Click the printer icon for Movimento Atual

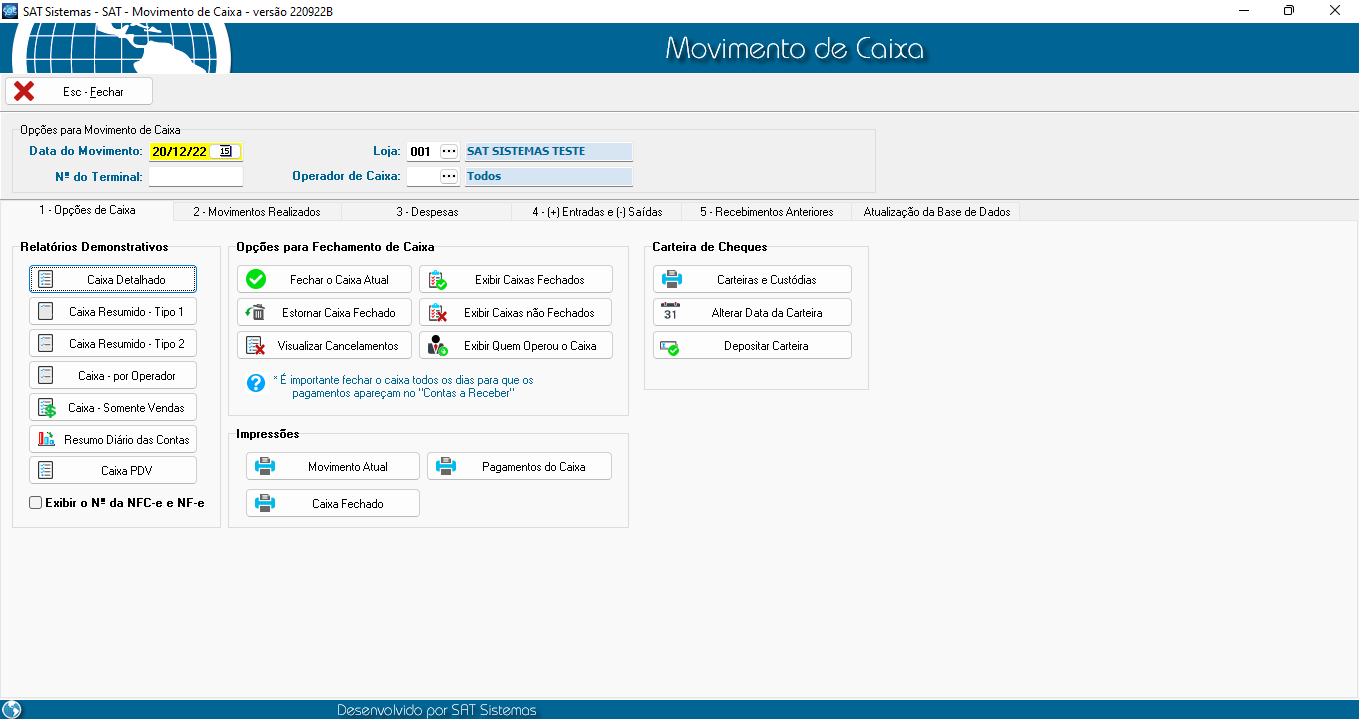coord(265,466)
